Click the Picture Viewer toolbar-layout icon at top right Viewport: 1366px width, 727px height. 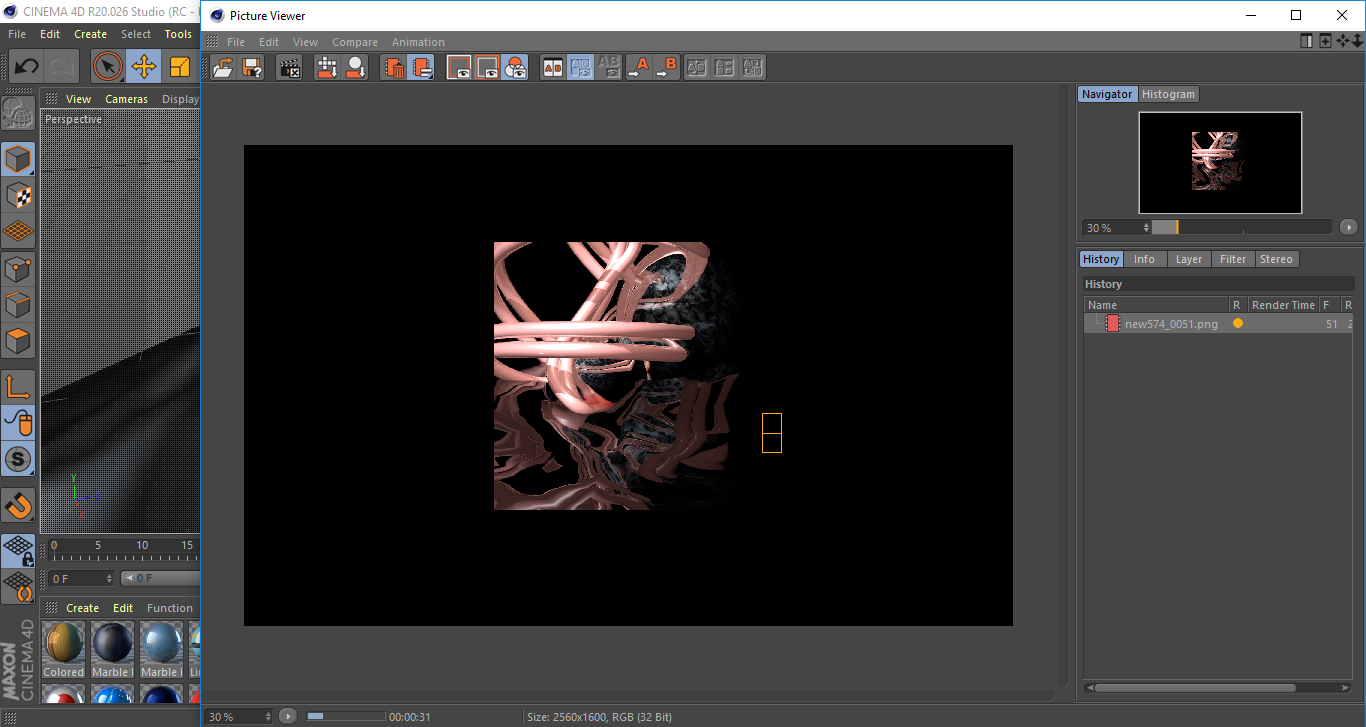1306,41
